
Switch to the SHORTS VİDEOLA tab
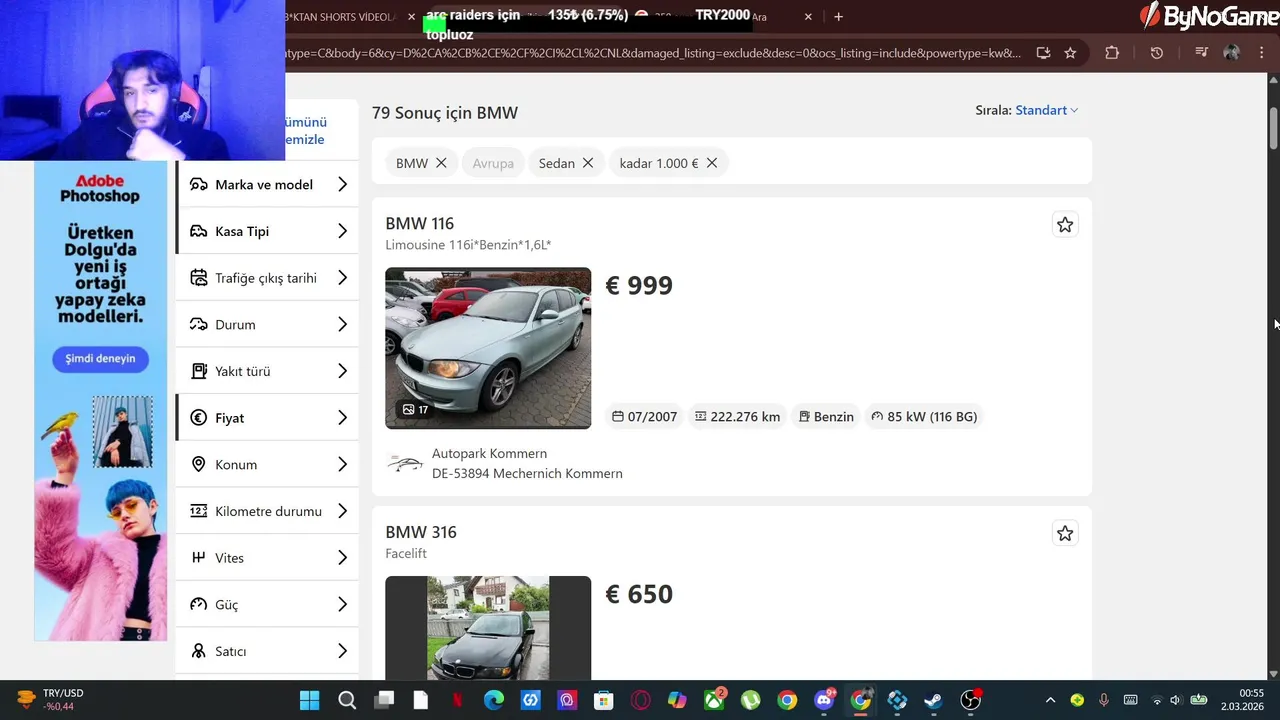point(342,17)
